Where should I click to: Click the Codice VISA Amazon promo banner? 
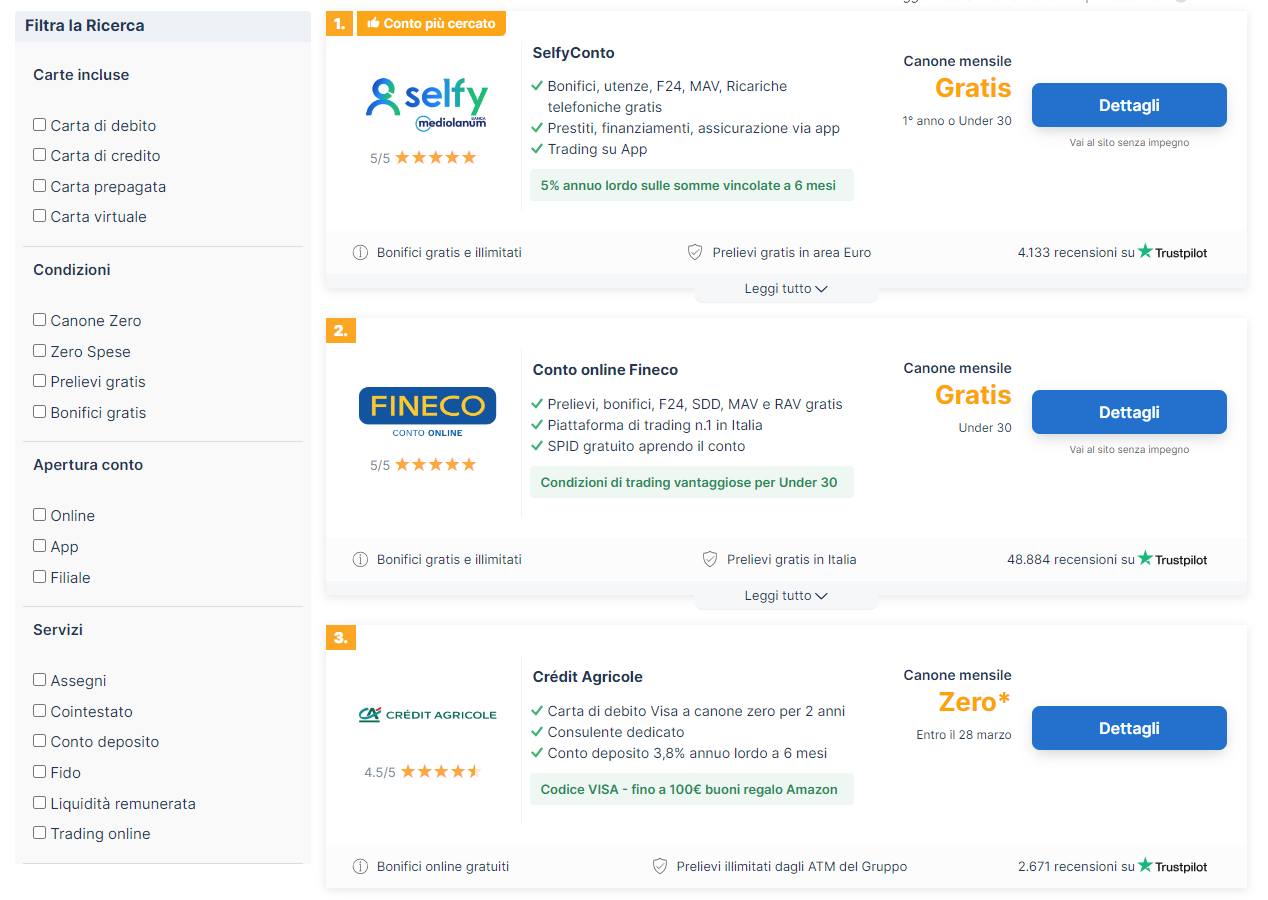(692, 789)
